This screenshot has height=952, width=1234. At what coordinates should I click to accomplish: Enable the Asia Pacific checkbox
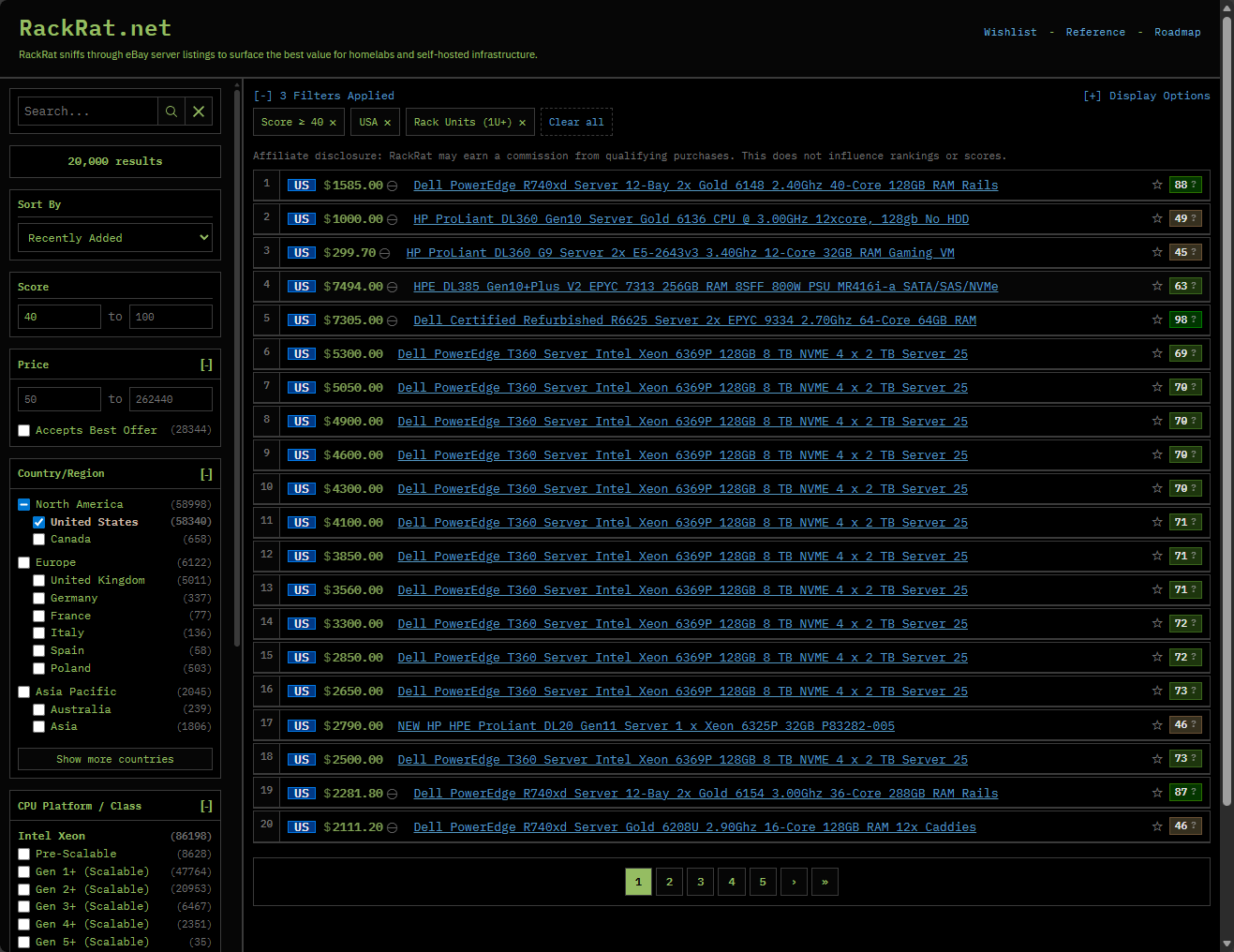pyautogui.click(x=24, y=692)
